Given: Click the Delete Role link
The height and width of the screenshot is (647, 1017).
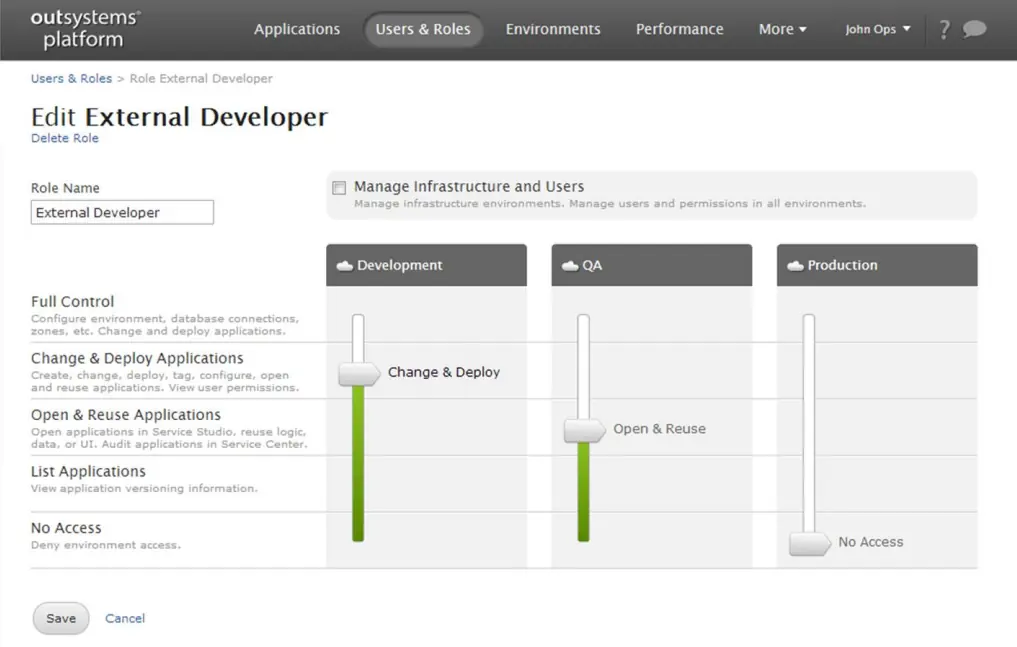Looking at the screenshot, I should [x=65, y=138].
